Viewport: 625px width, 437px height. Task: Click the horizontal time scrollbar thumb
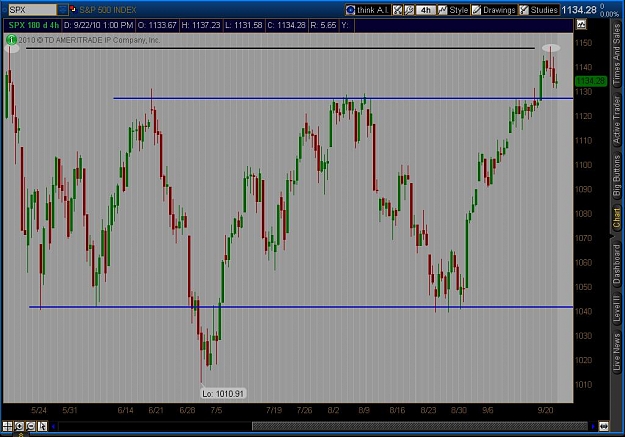click(420, 426)
